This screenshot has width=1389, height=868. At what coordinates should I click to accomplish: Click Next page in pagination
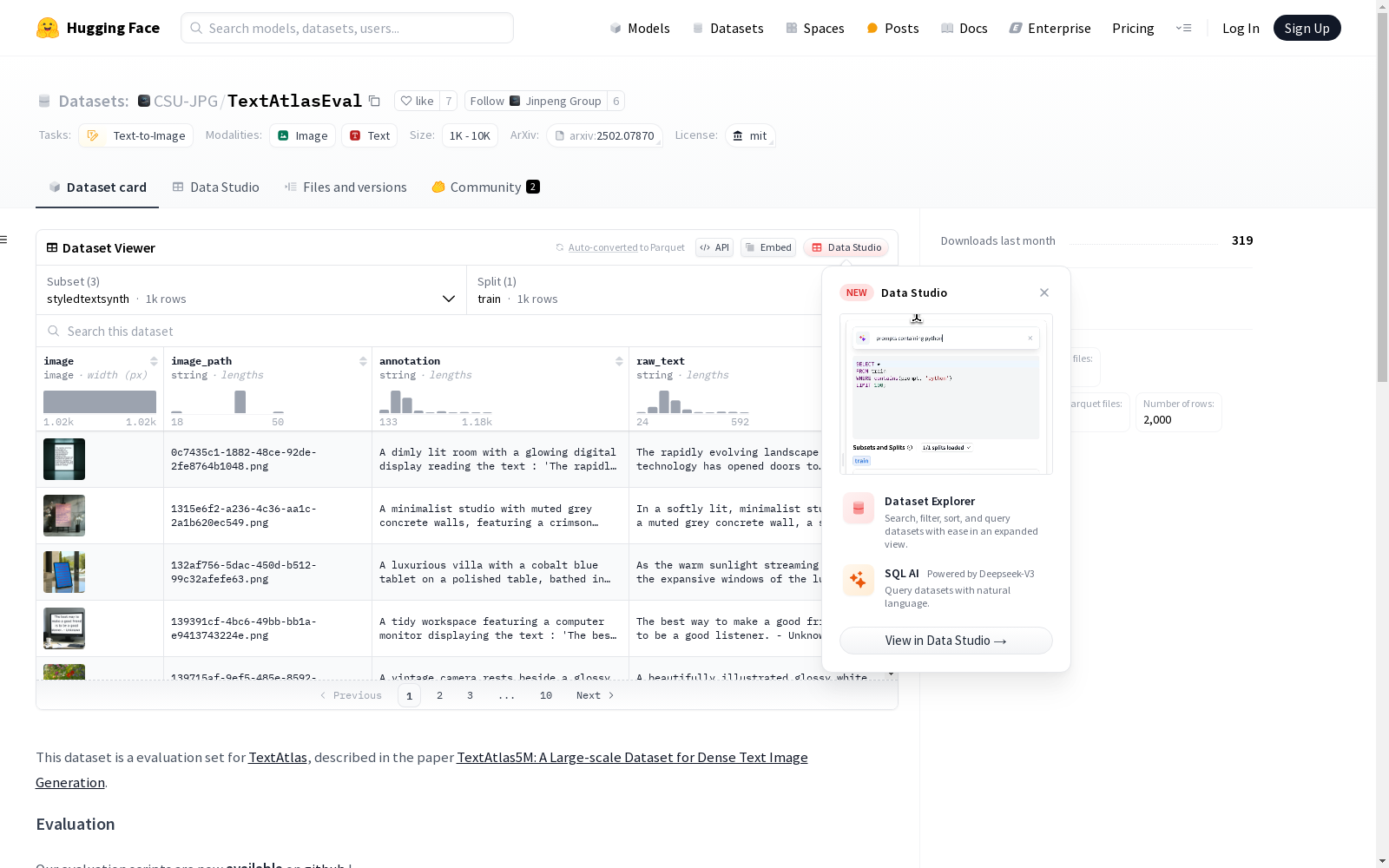coord(596,695)
